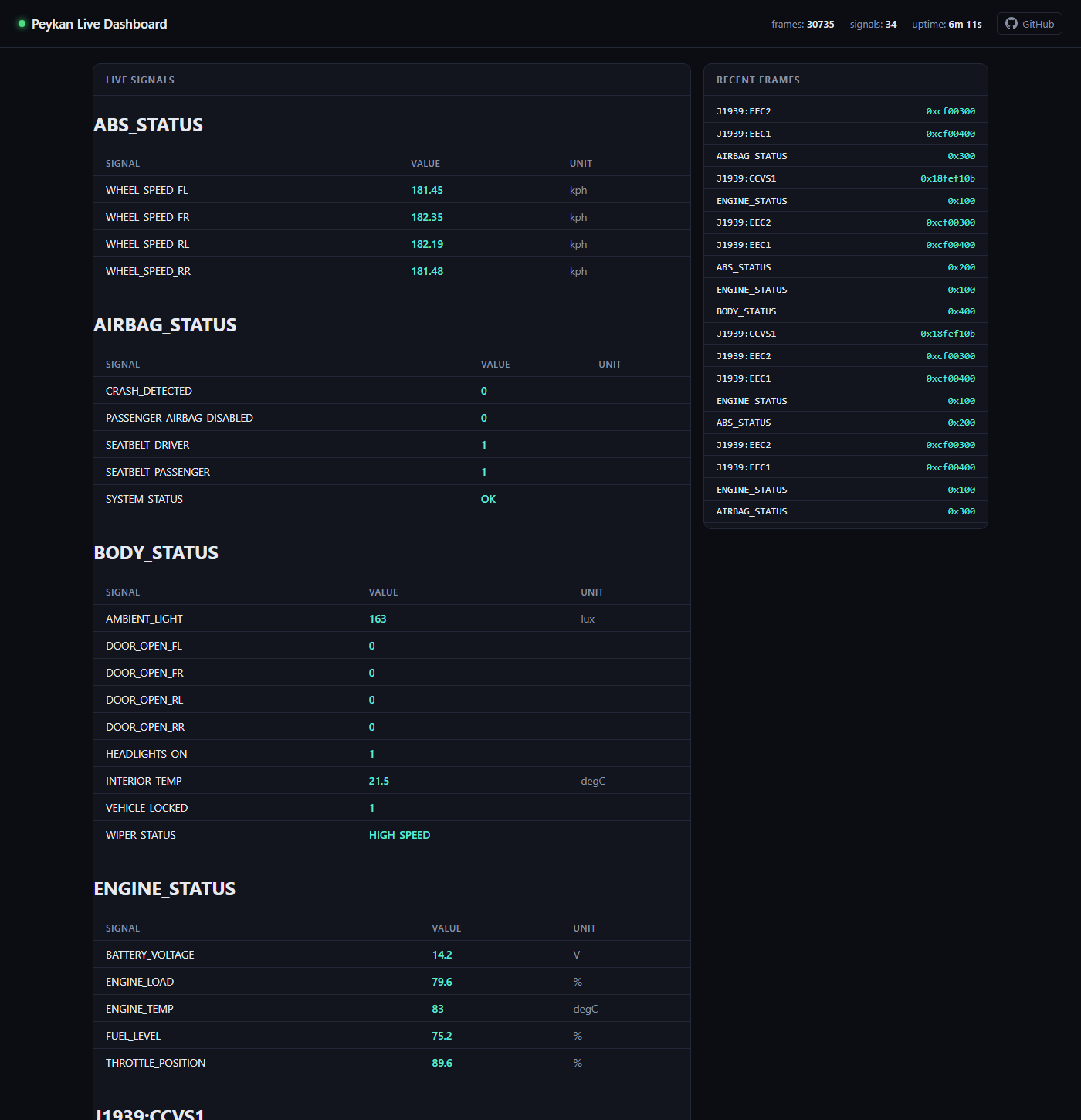Click the HEADLIGHTS_ON signal row
The height and width of the screenshot is (1120, 1081).
coord(391,754)
